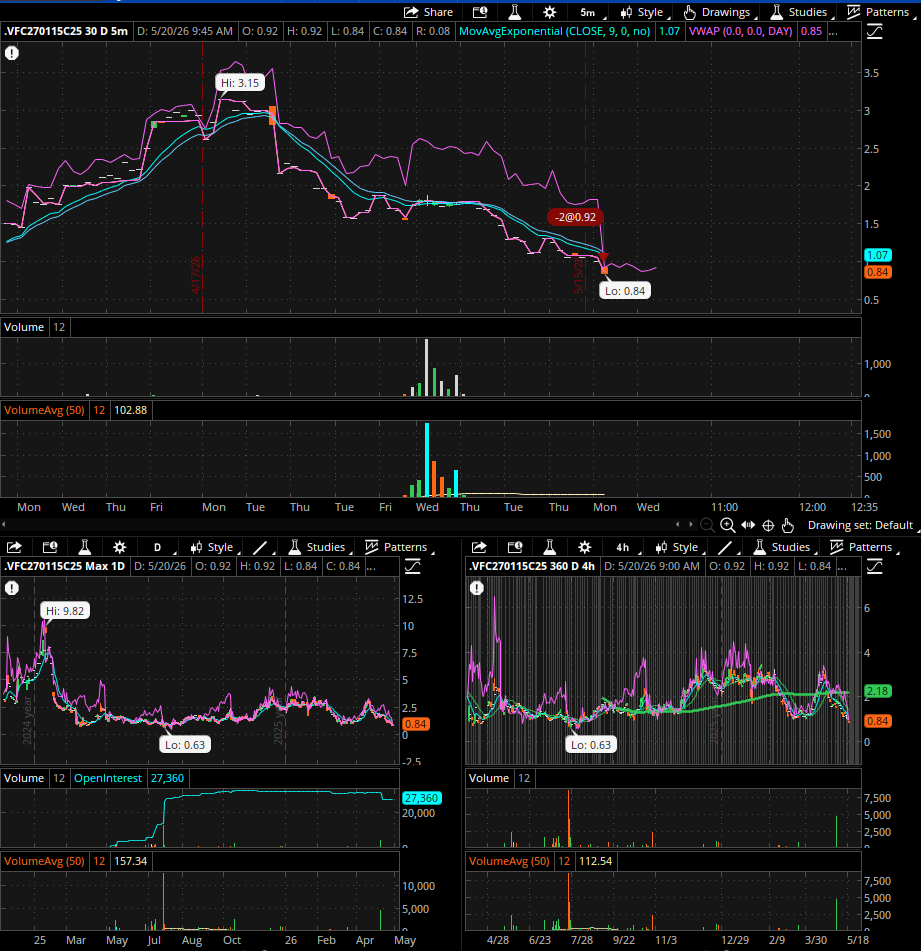Open the Drawing set: Default dropdown

(x=861, y=525)
